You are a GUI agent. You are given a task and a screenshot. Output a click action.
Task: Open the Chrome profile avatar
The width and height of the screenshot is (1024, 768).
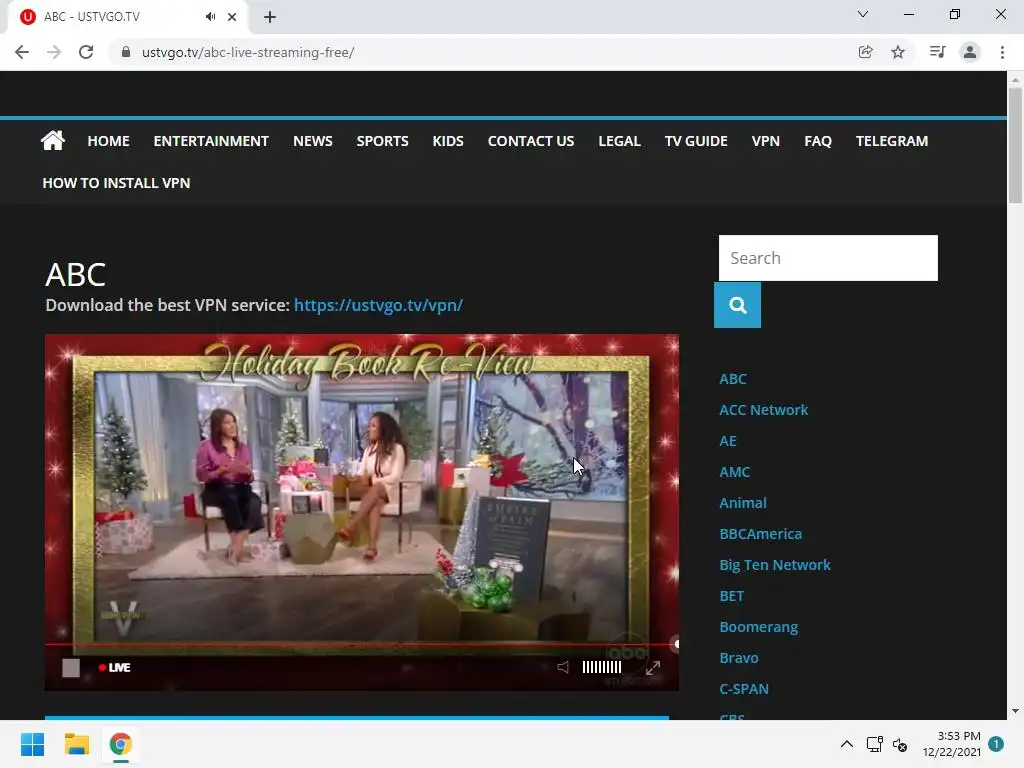[x=970, y=52]
